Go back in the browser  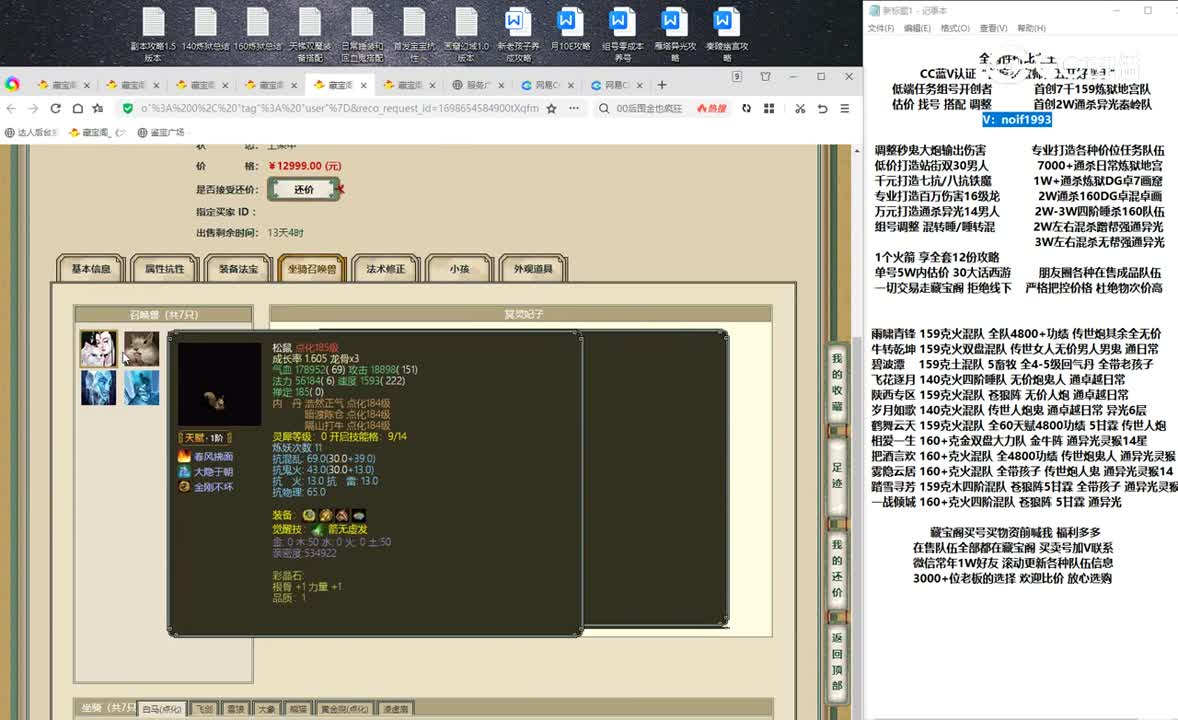[11, 109]
